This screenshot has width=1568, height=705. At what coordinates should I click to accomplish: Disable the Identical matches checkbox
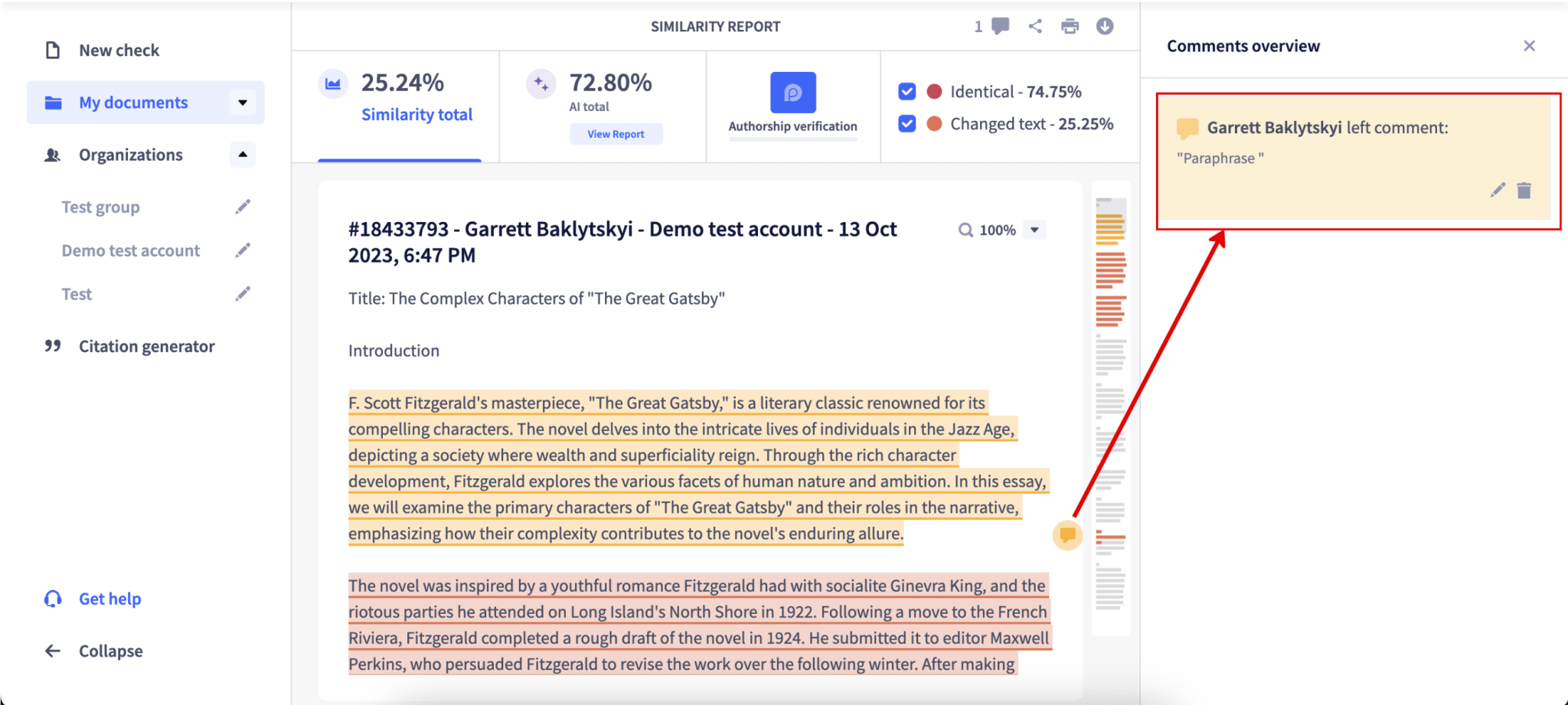(906, 91)
